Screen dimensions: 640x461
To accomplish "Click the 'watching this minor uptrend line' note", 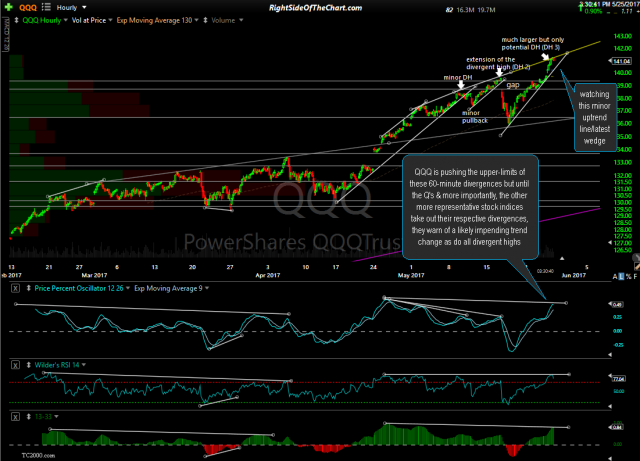I will coord(594,118).
